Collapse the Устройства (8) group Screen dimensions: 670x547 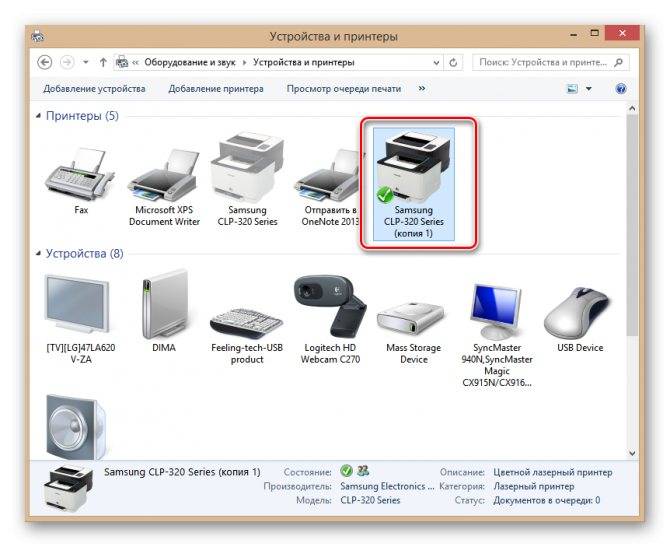(x=38, y=253)
